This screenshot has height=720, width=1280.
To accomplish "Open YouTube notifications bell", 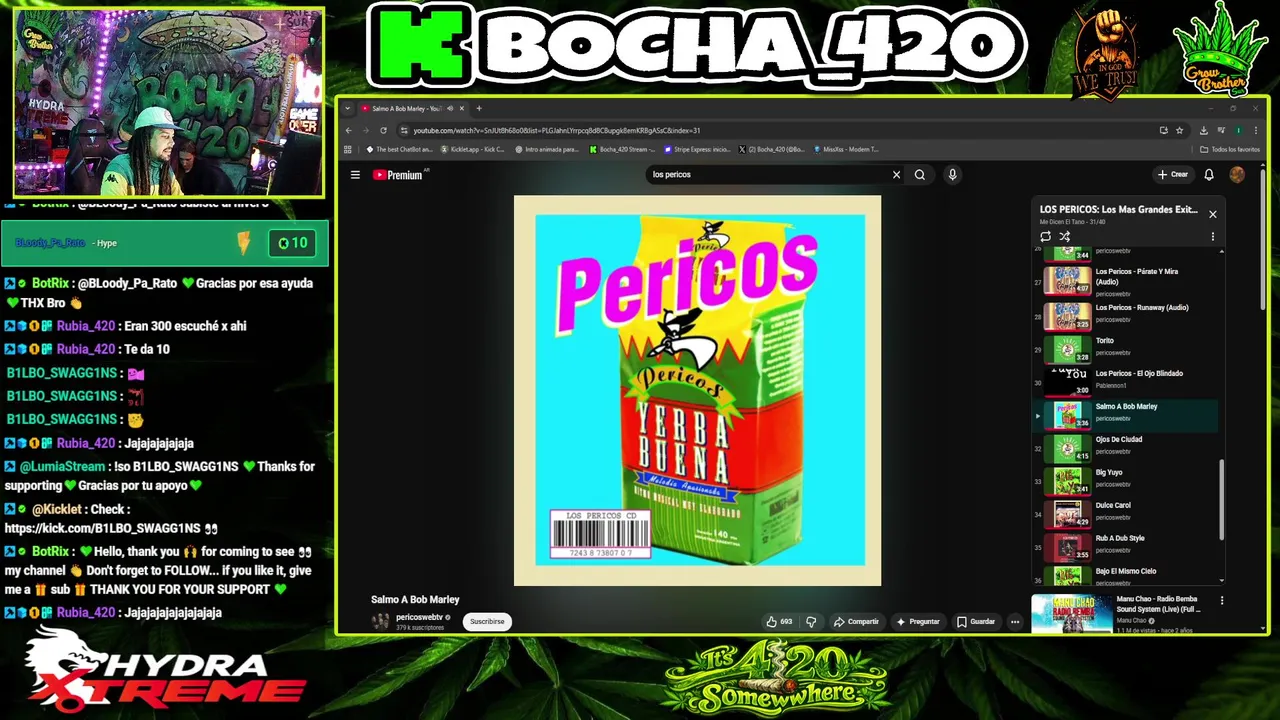I will pos(1209,175).
